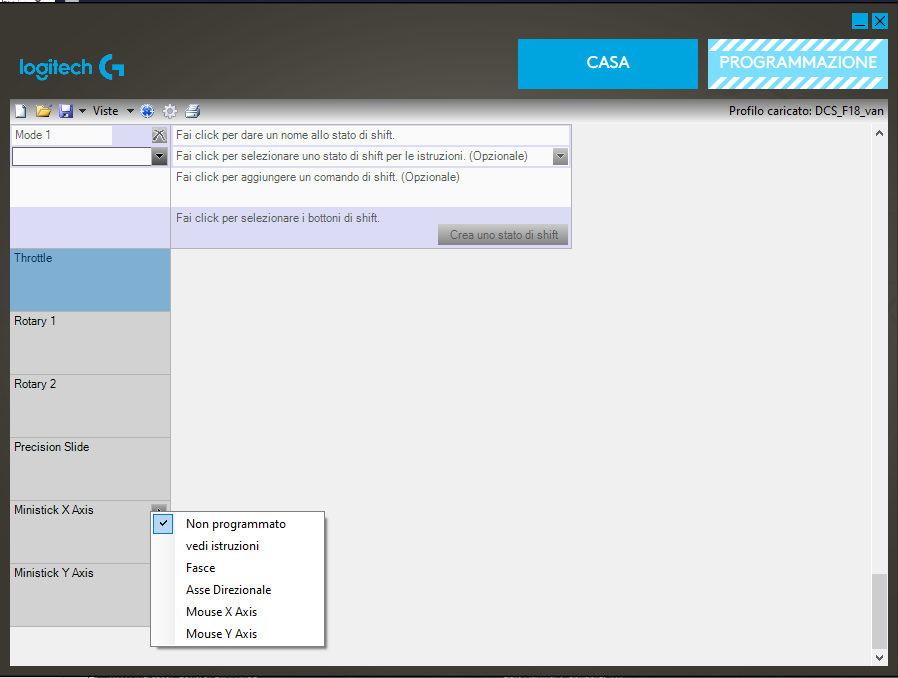898x678 pixels.
Task: Expand the arrow right of Viste
Action: (x=130, y=111)
